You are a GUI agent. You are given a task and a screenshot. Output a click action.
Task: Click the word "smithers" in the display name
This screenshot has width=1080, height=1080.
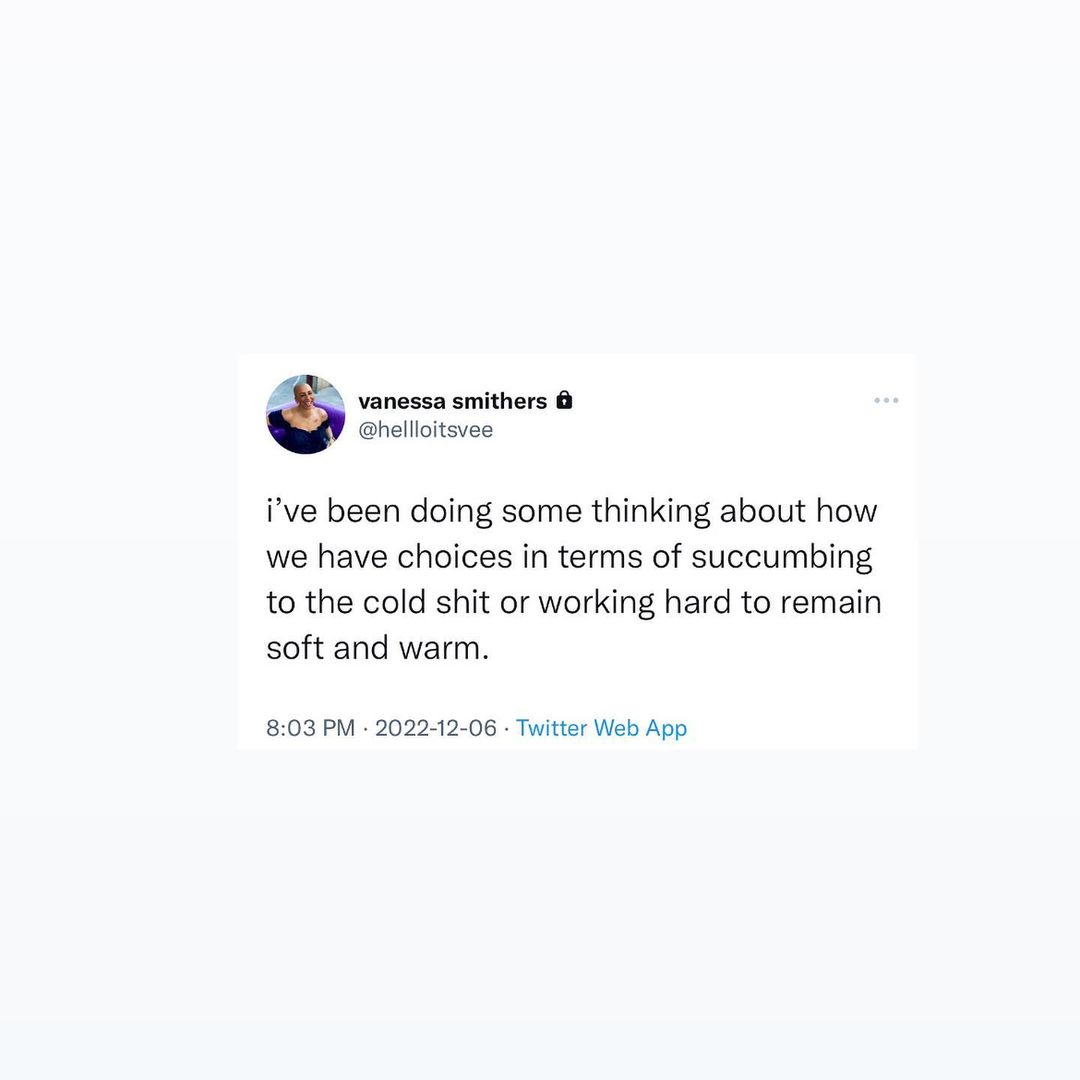499,401
